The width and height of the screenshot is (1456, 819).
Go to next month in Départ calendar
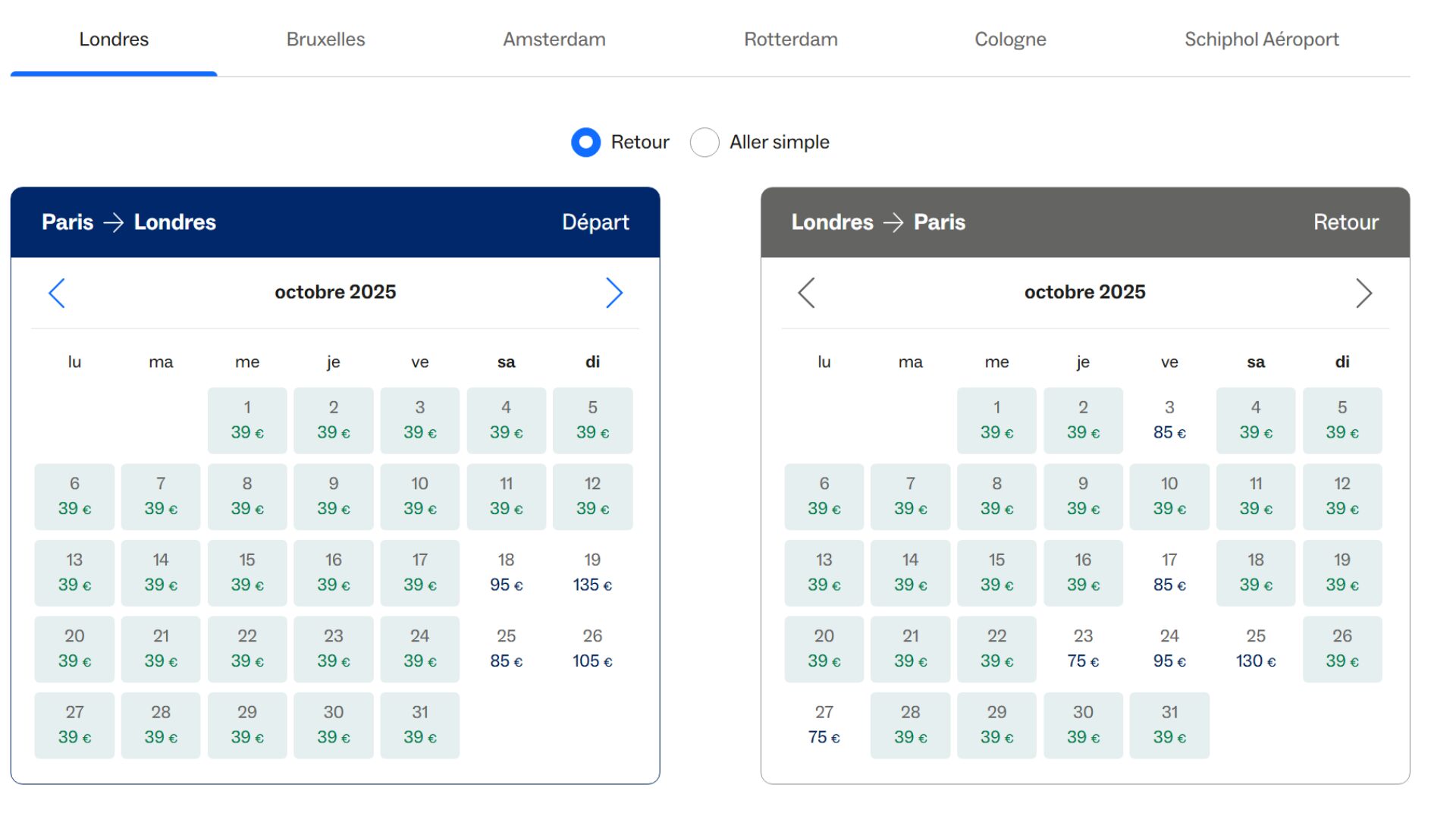pyautogui.click(x=614, y=293)
